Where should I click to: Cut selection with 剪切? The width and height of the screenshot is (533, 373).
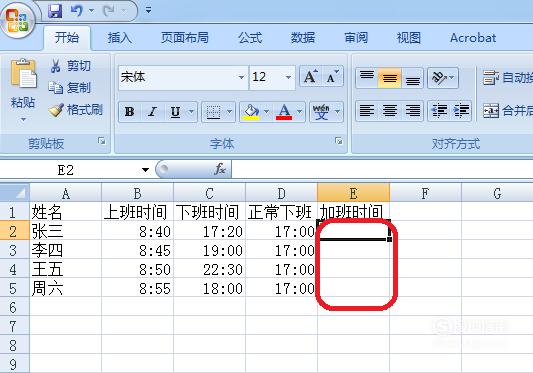(x=71, y=66)
